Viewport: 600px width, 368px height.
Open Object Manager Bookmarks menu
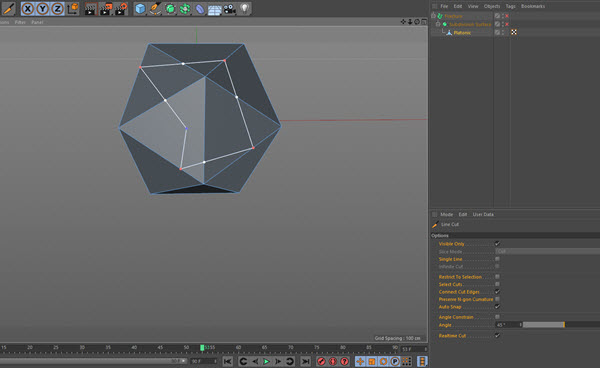pyautogui.click(x=533, y=6)
